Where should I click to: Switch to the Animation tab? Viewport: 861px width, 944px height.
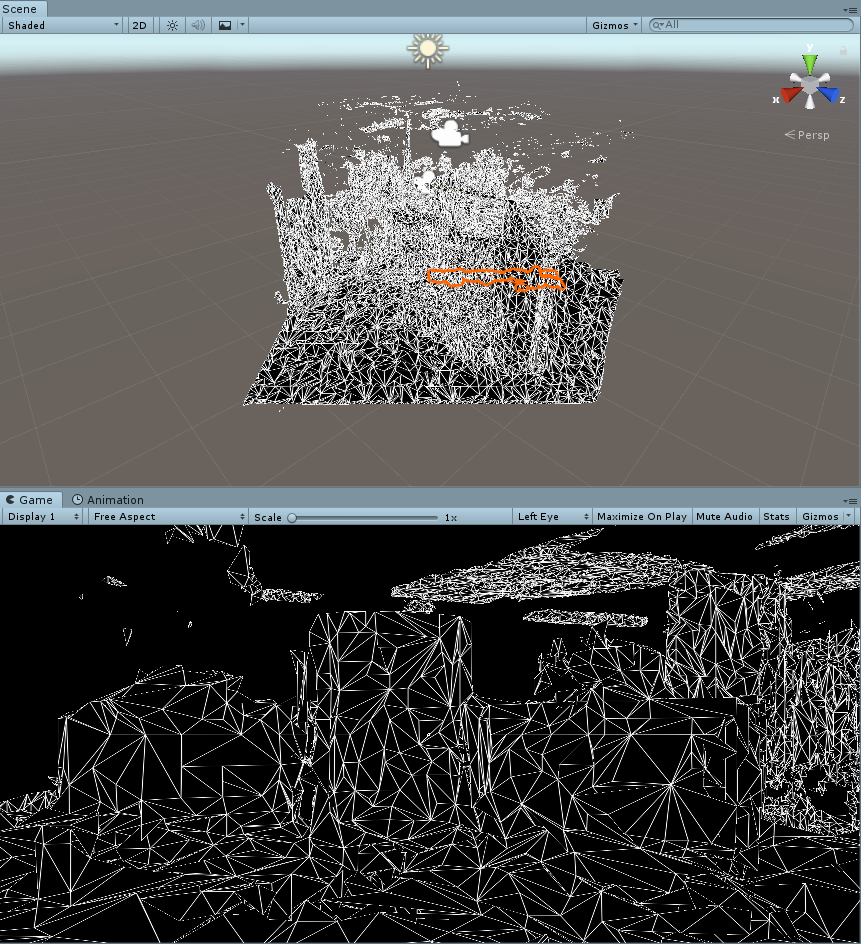(x=108, y=500)
